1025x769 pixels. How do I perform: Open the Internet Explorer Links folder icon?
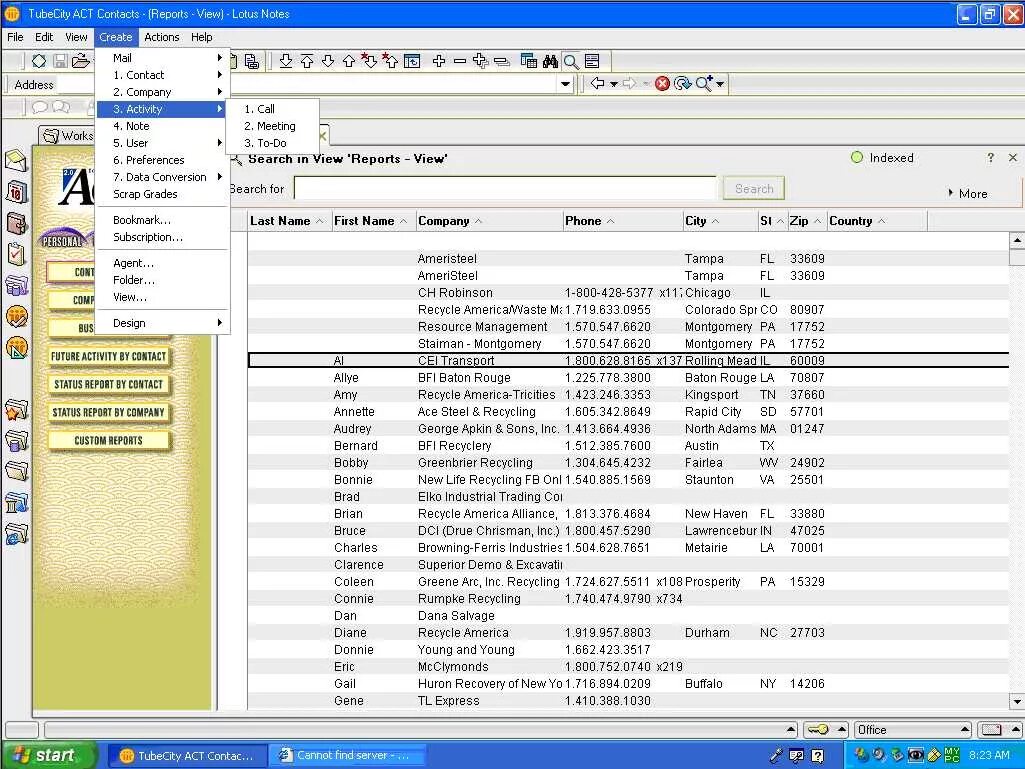(x=16, y=533)
